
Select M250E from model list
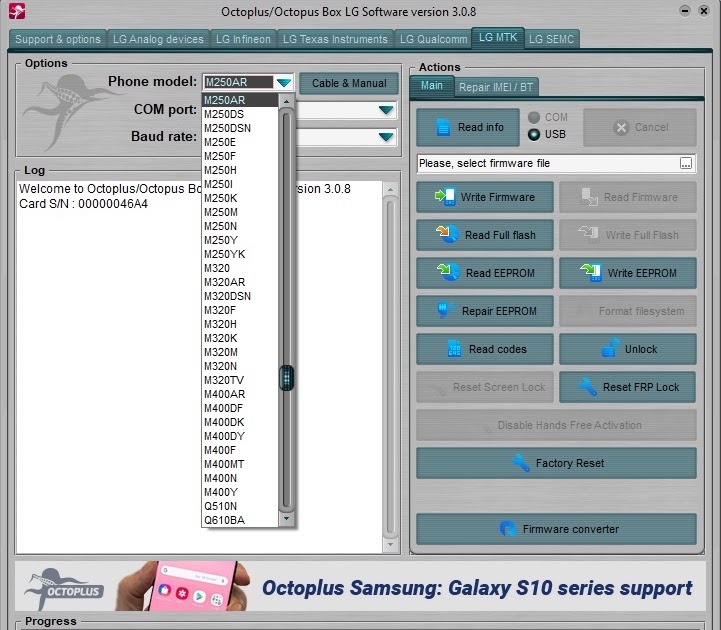pos(240,142)
